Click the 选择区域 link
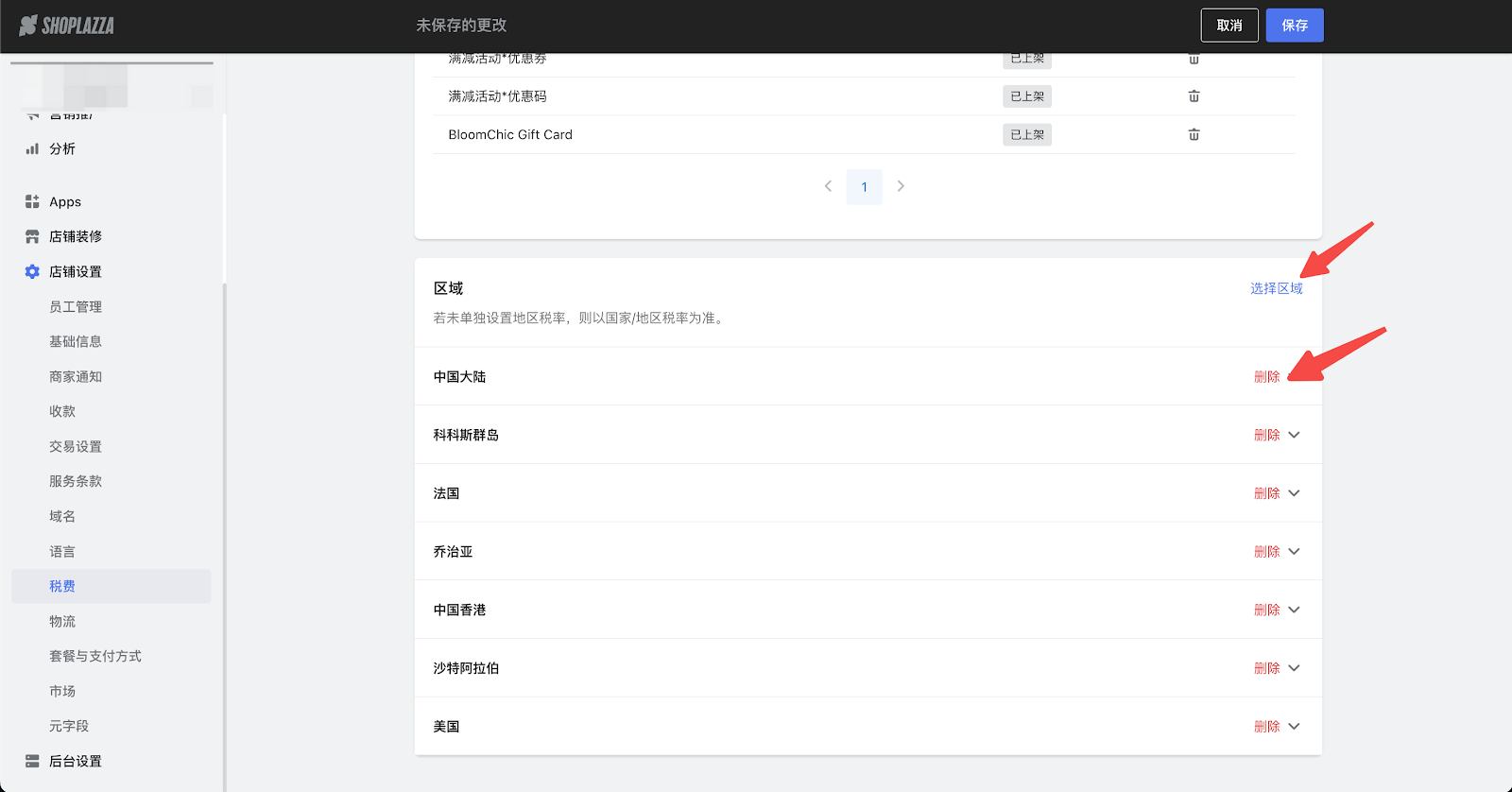Image resolution: width=1512 pixels, height=792 pixels. tap(1276, 289)
